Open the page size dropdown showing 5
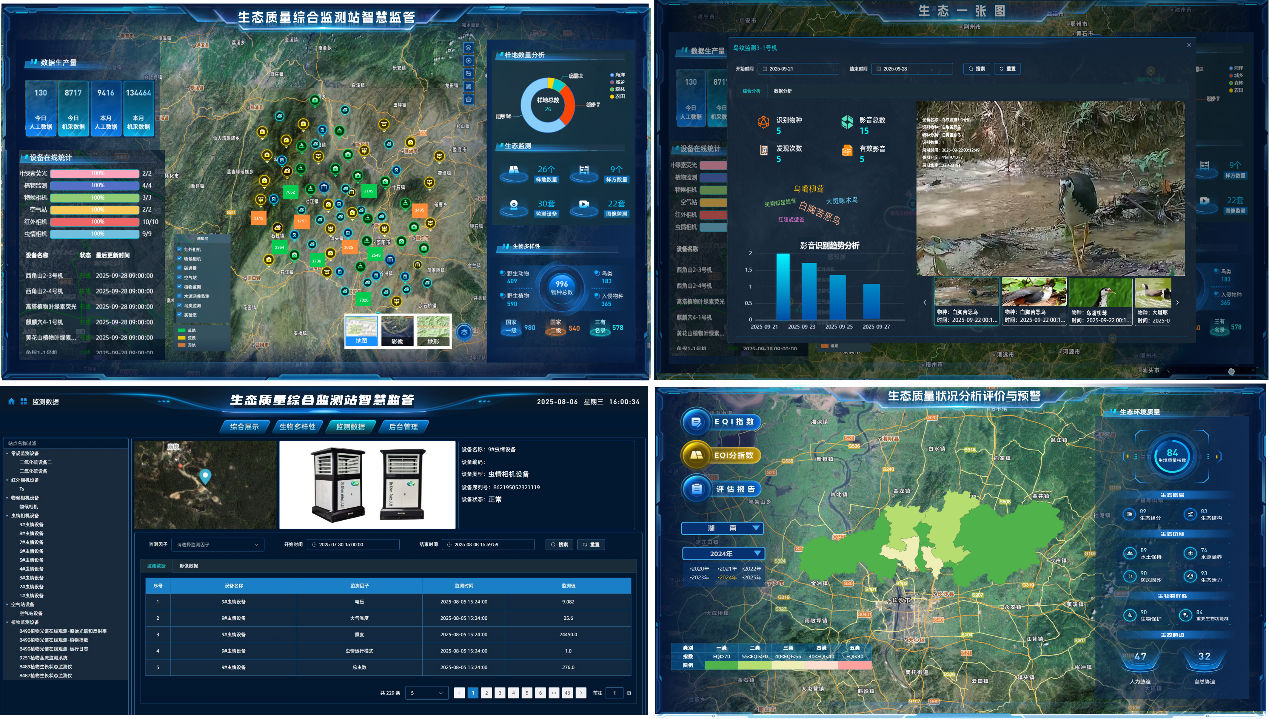This screenshot has height=719, width=1269. click(427, 692)
